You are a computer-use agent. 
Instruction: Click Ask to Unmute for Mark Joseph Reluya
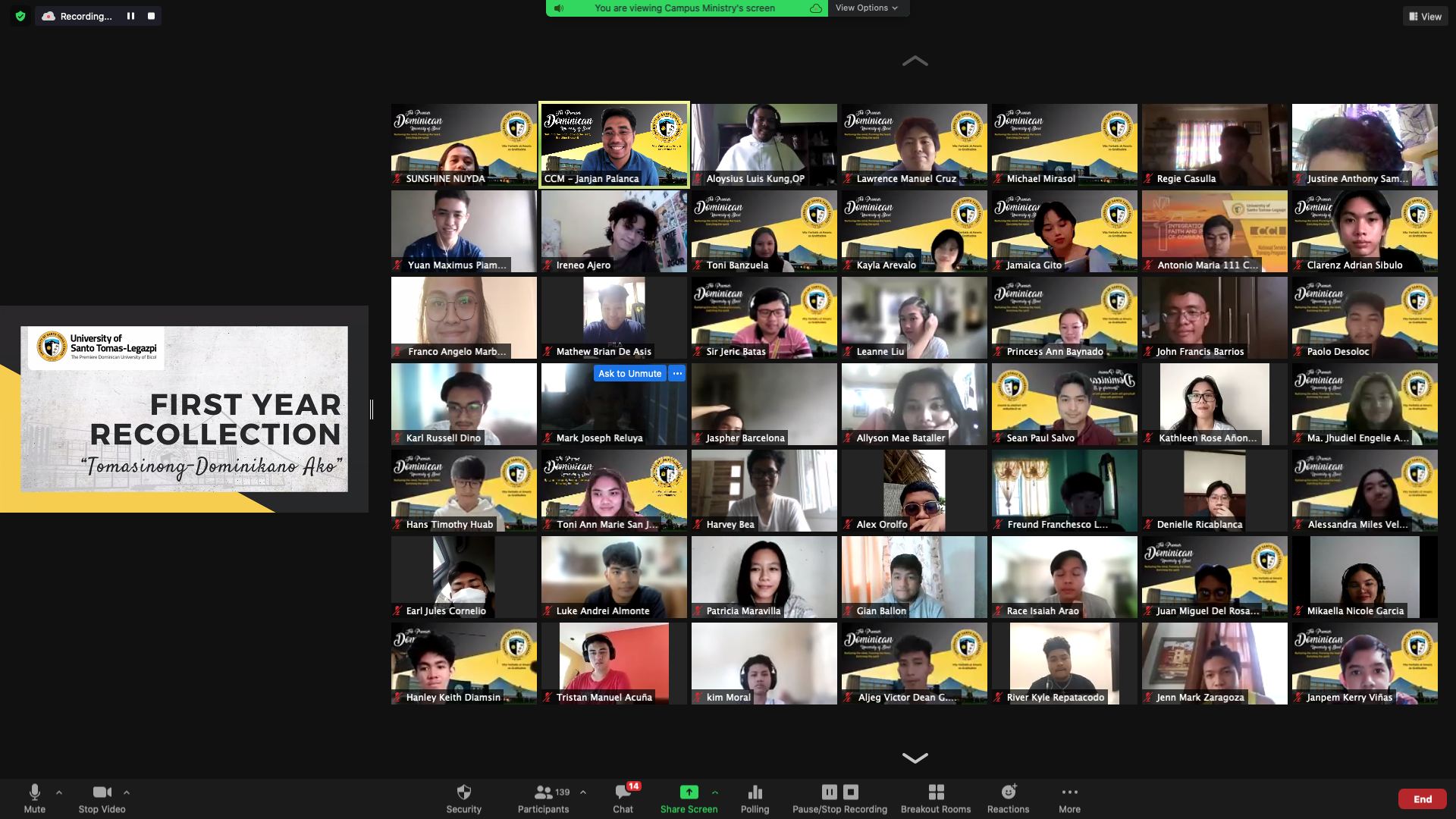point(629,373)
